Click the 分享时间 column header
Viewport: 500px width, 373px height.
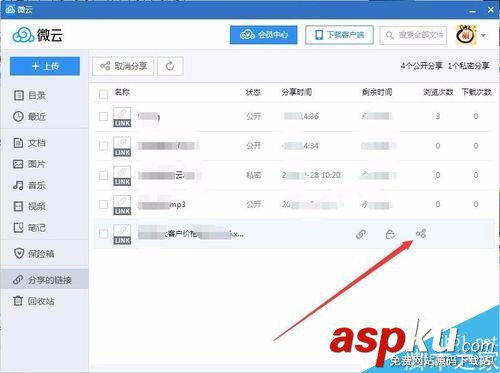tap(297, 92)
